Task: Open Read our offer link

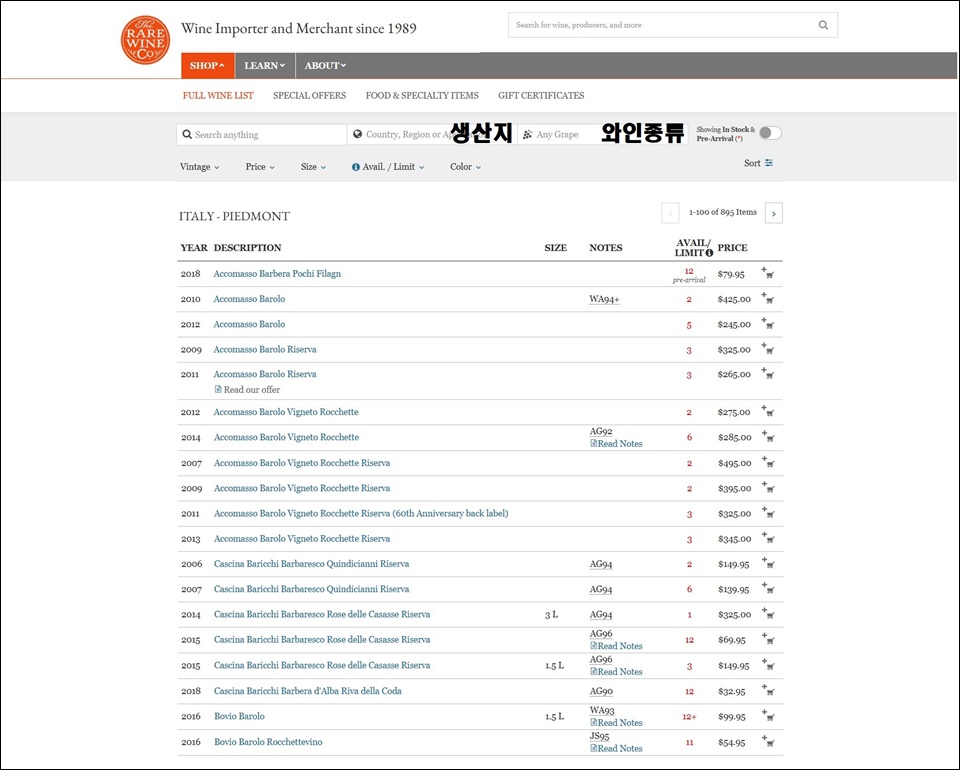Action: [247, 389]
